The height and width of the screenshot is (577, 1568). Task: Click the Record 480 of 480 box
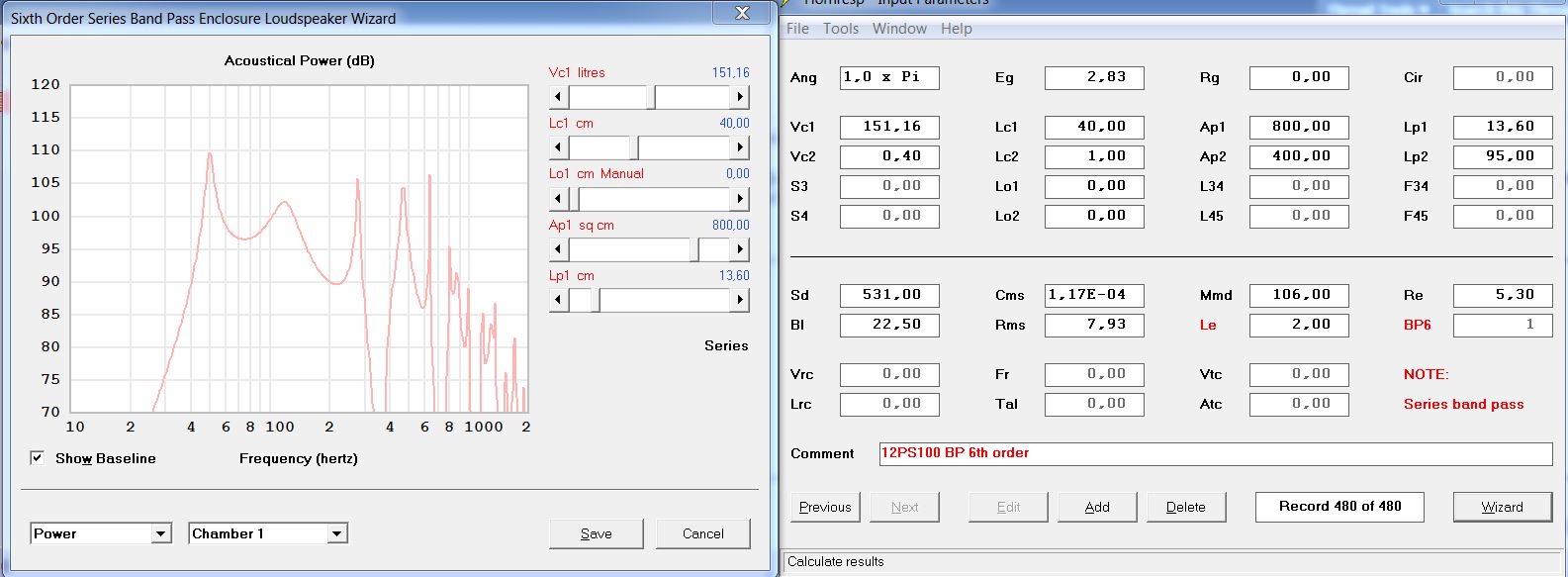pyautogui.click(x=1339, y=507)
